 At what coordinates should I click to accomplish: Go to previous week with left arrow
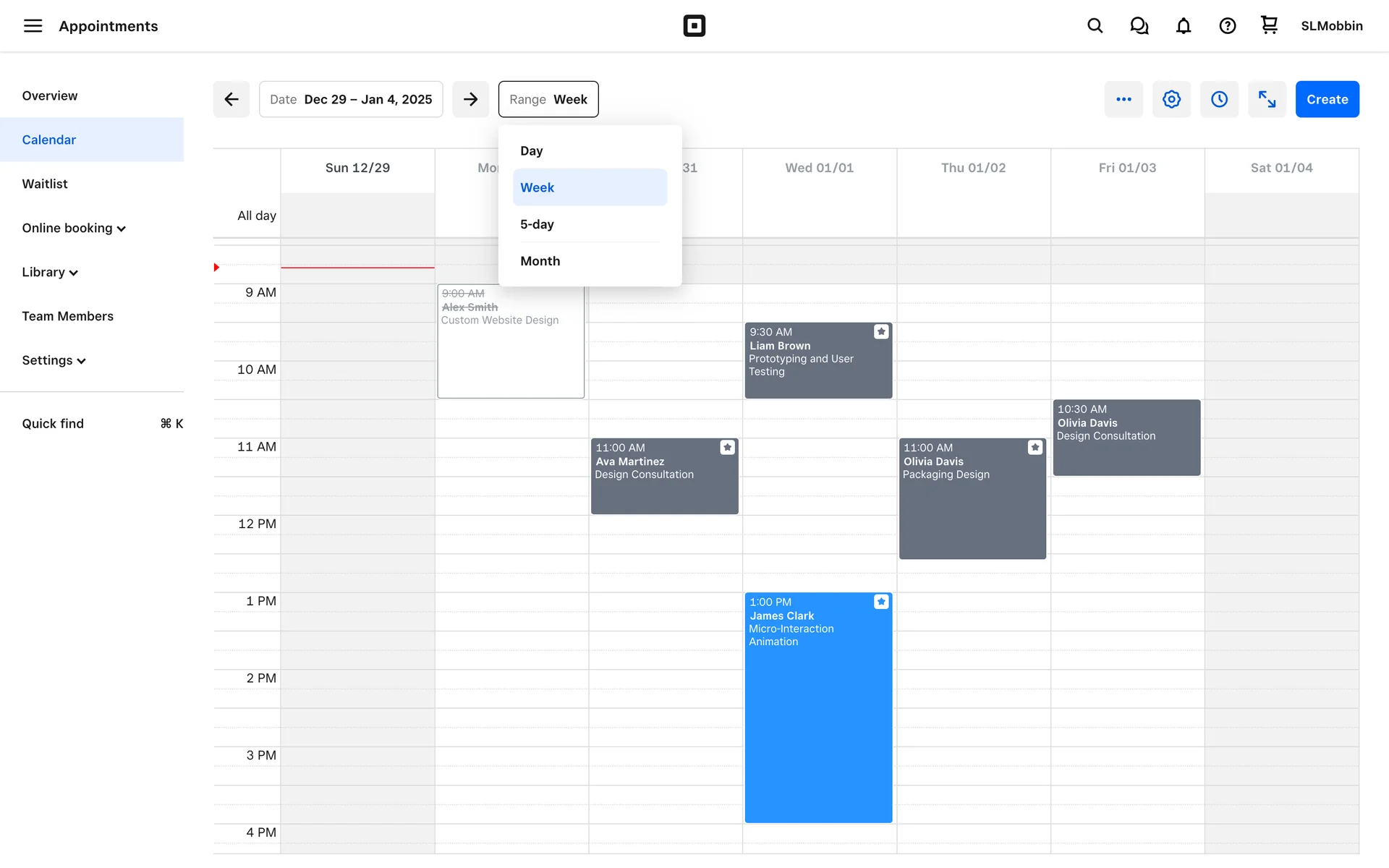(231, 99)
